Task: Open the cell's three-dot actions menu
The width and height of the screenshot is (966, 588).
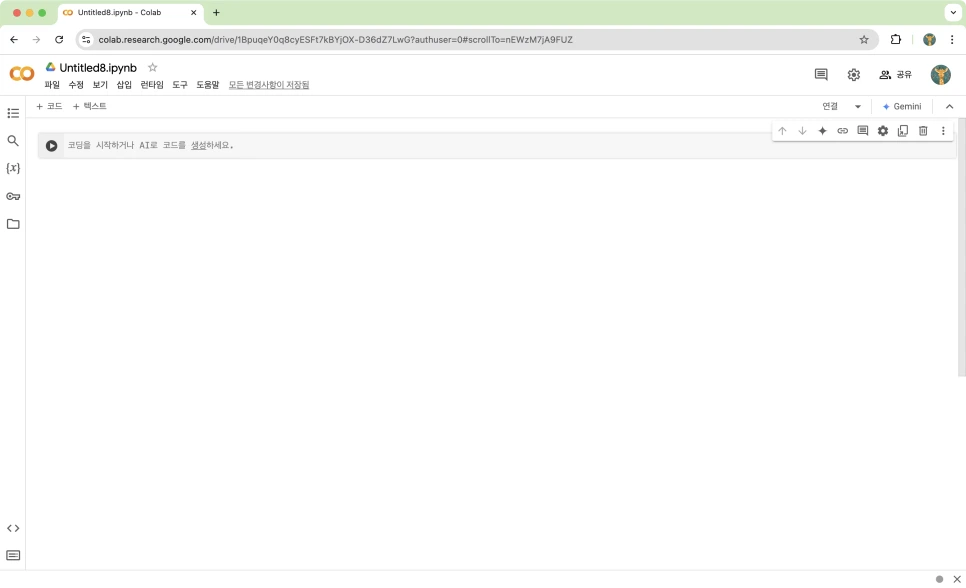Action: click(x=942, y=130)
